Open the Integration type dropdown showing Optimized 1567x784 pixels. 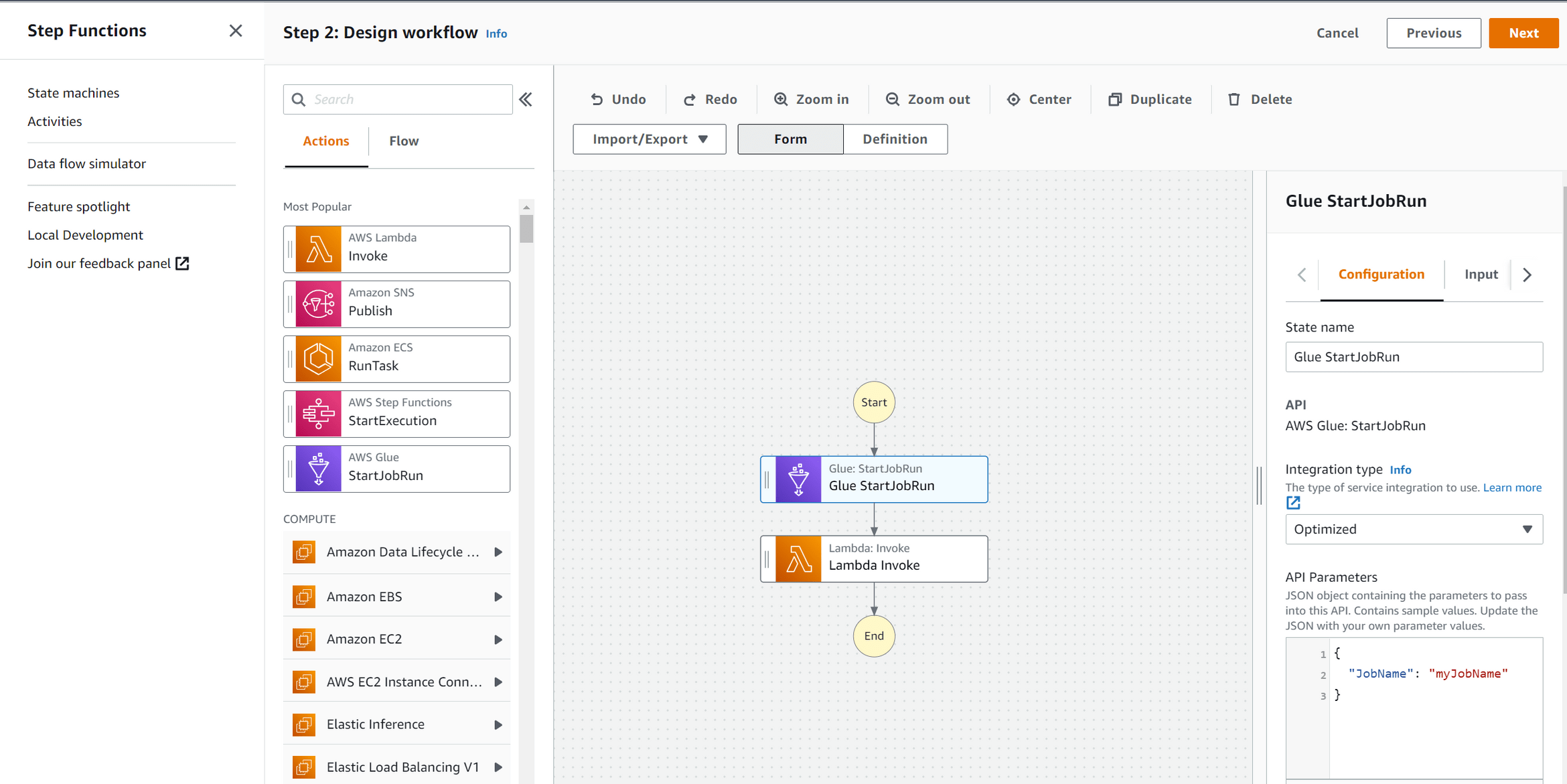(1413, 529)
